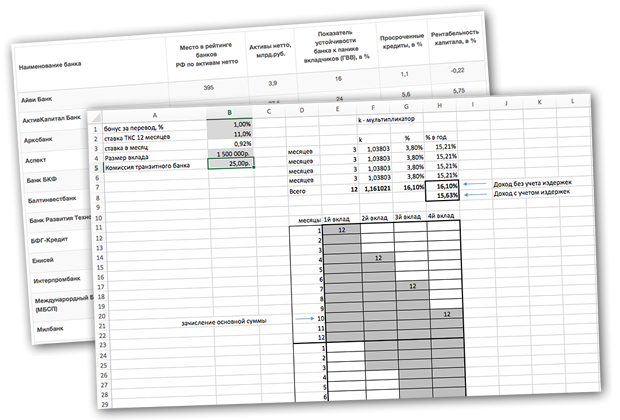Screen dimensions: 620x420
Task: Select column J header in spreadsheet
Action: [x=506, y=103]
